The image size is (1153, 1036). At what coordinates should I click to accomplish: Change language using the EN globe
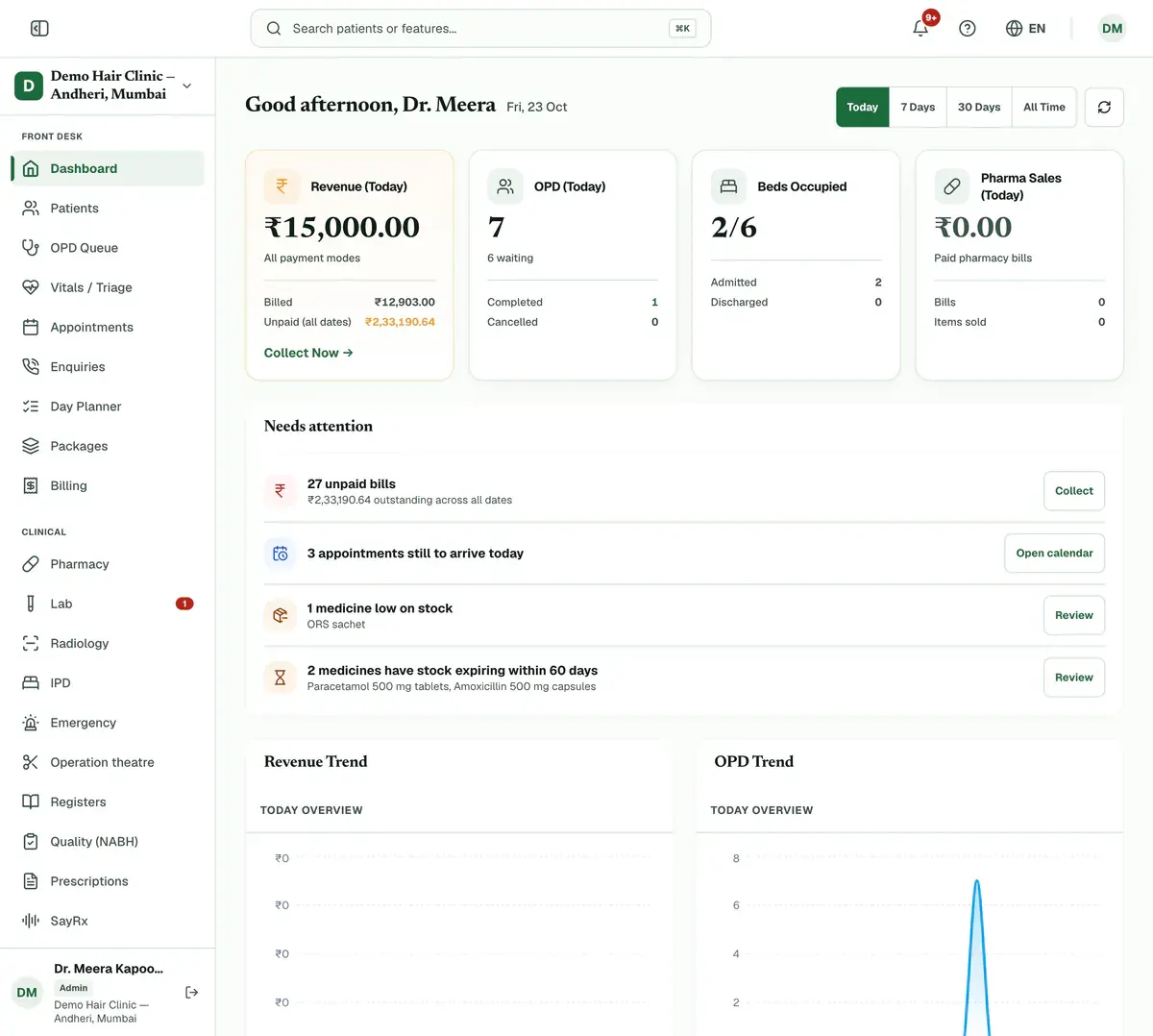coord(1025,29)
